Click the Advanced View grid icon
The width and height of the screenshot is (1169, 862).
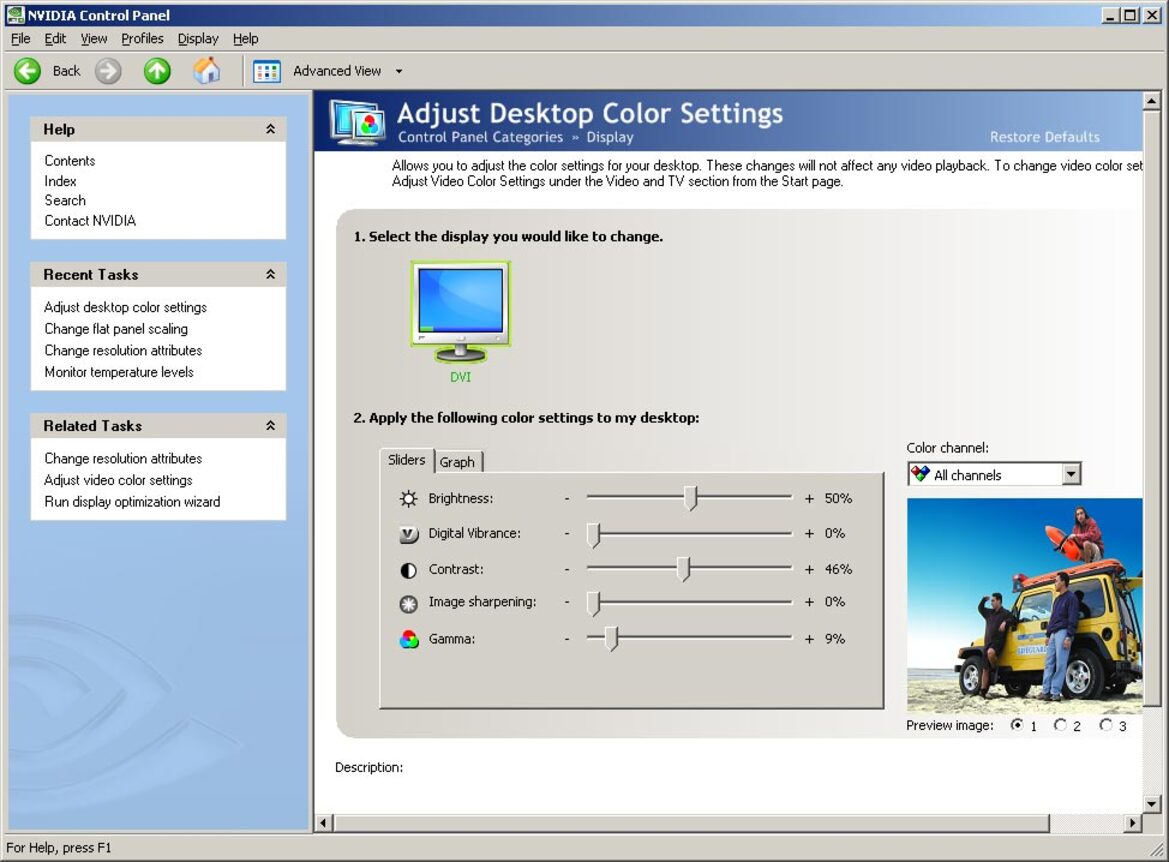[266, 72]
